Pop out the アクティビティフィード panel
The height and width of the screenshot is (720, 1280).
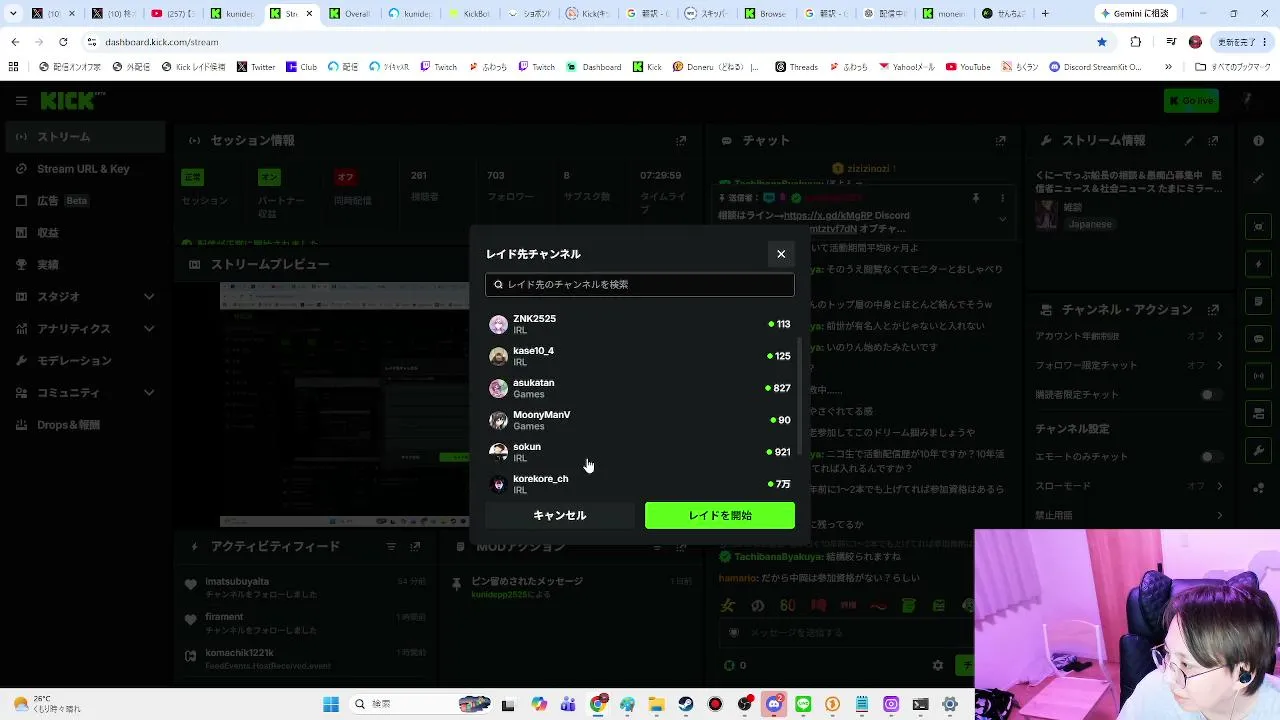[x=415, y=547]
